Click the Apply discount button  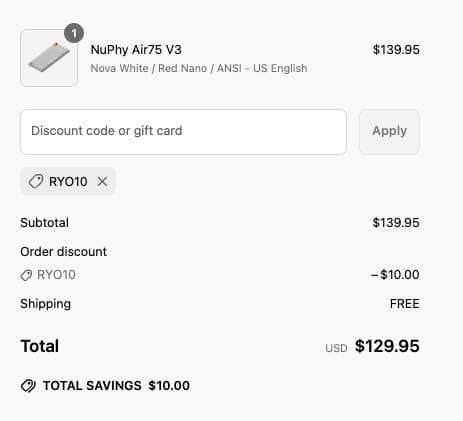(389, 132)
